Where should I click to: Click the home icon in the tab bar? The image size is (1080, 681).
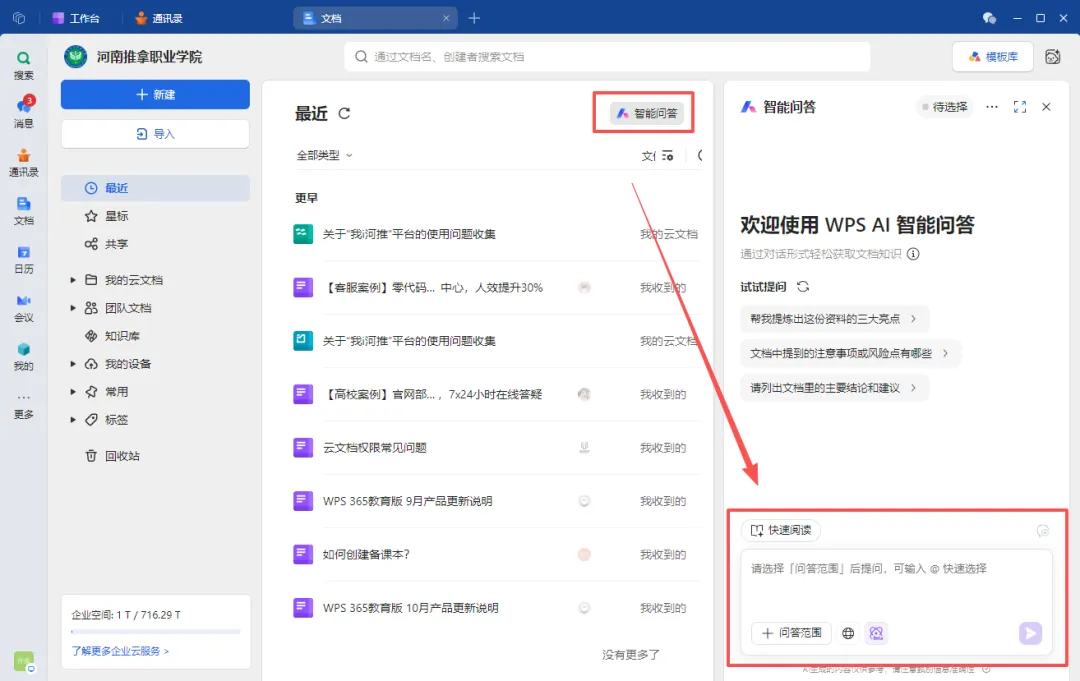coord(19,18)
